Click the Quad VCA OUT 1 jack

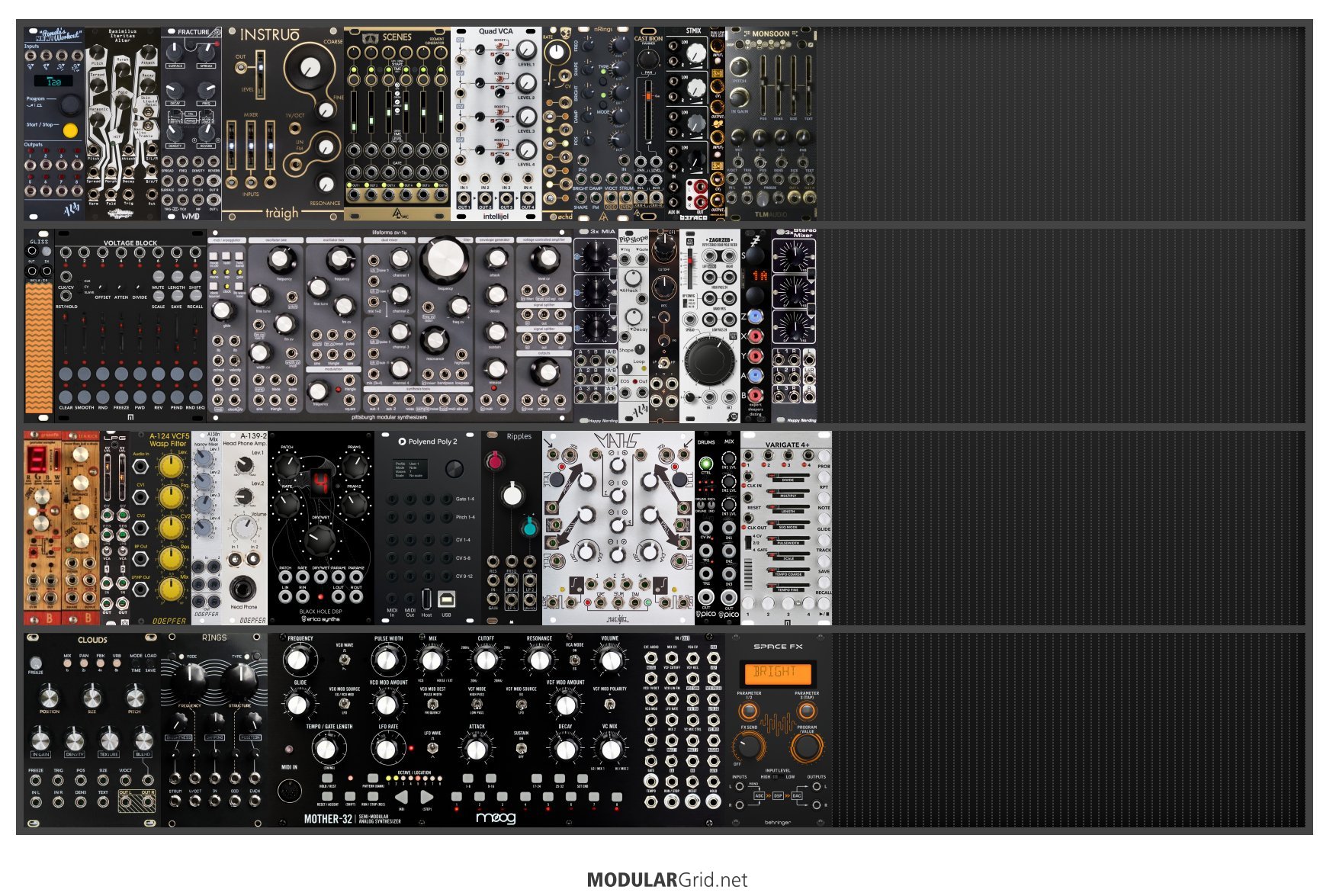[x=464, y=198]
